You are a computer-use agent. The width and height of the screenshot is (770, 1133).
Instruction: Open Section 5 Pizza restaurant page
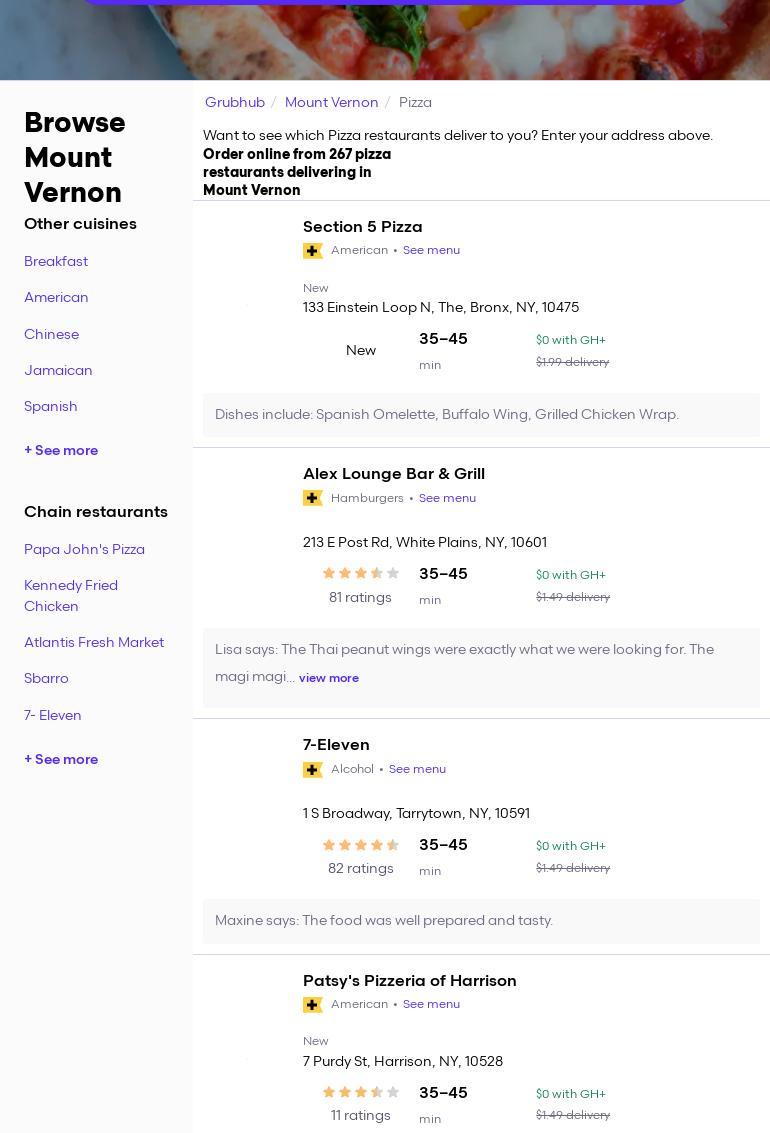tap(362, 227)
